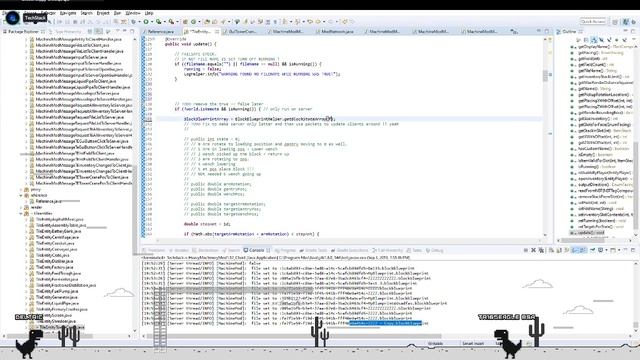Maximize the Package Explorer view
The image size is (640, 360).
point(132,31)
